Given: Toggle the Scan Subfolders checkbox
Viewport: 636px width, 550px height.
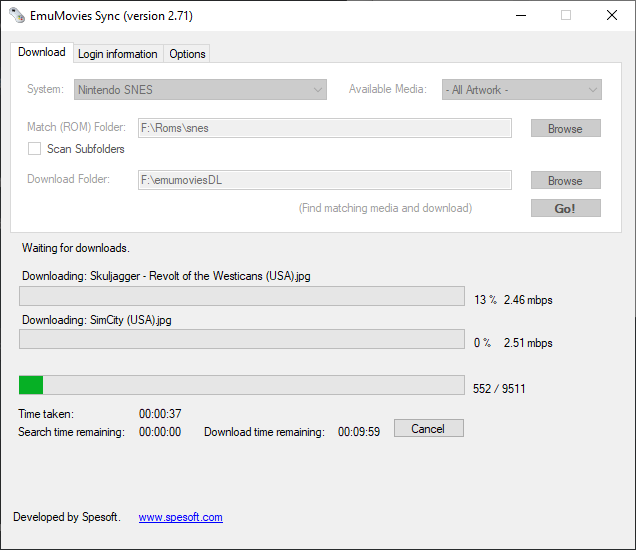Looking at the screenshot, I should pos(35,149).
